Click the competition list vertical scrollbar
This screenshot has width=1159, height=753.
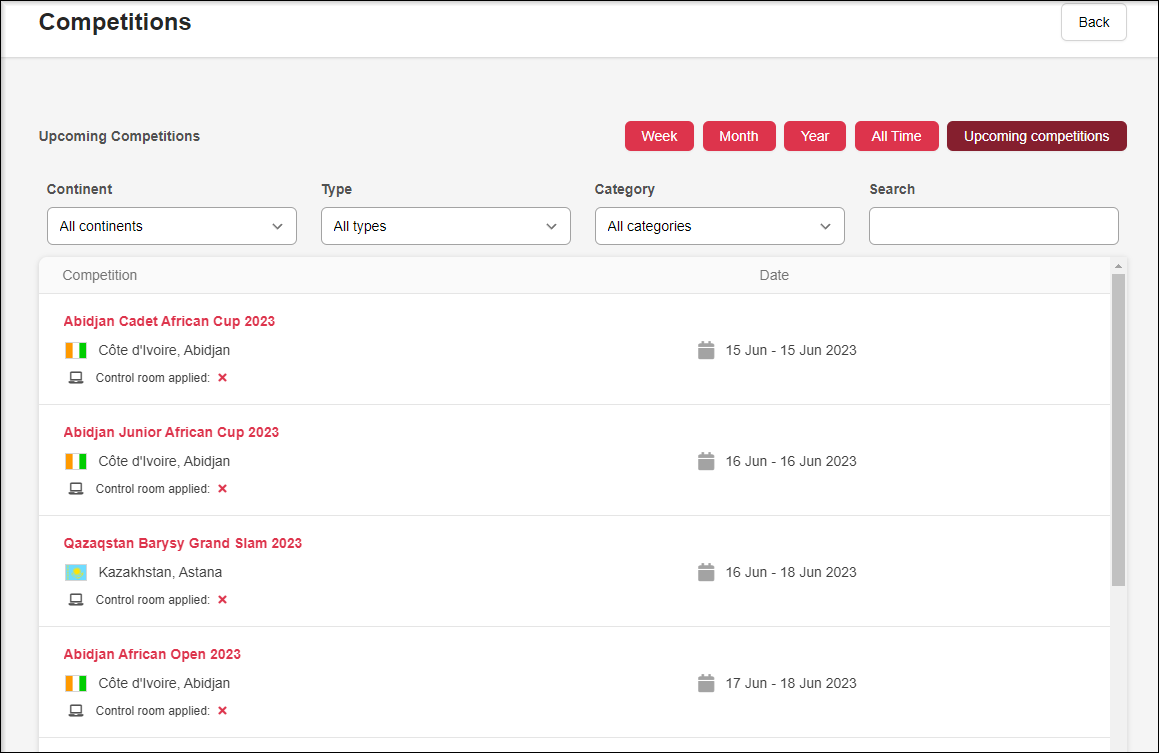(x=1118, y=430)
